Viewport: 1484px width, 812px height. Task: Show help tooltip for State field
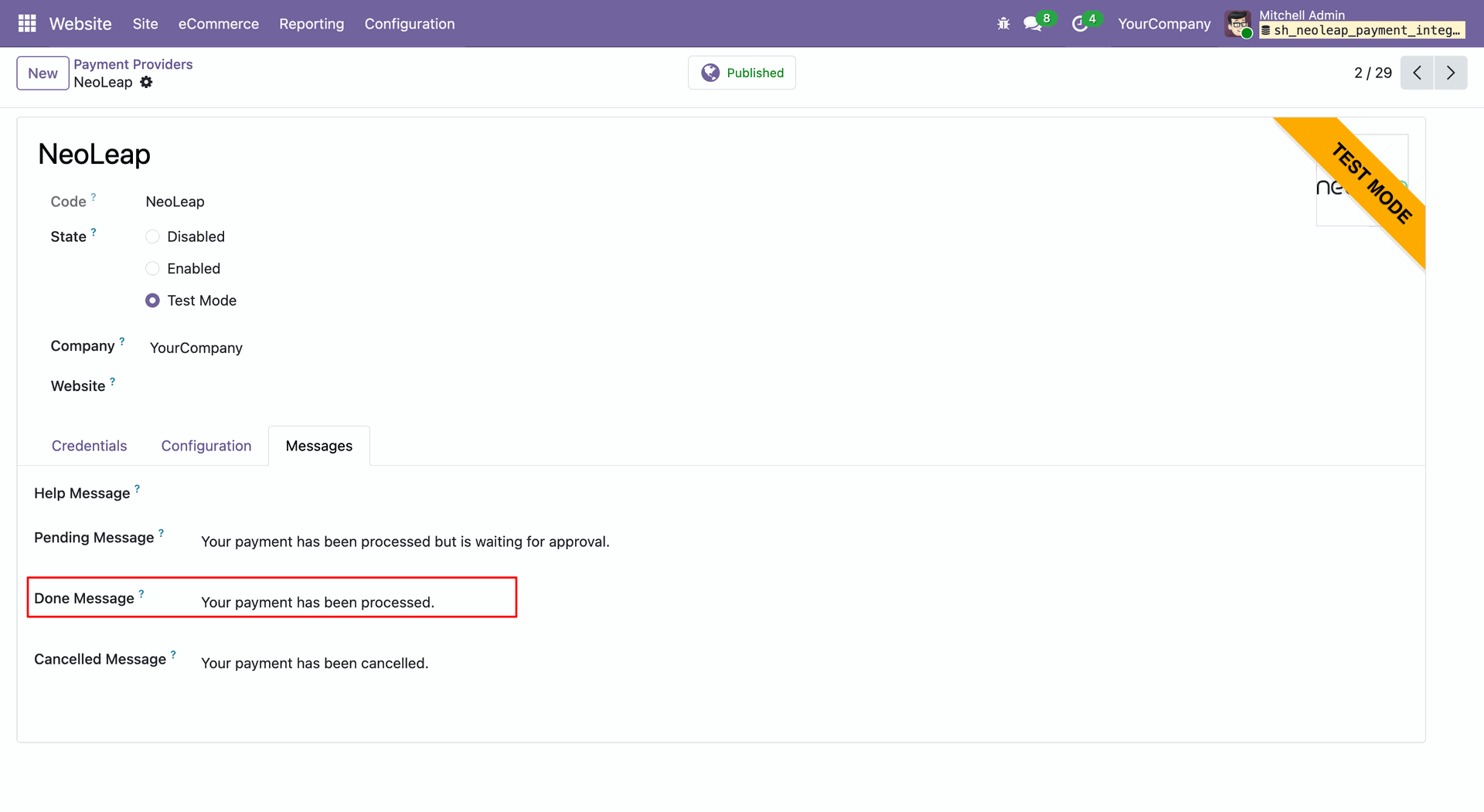coord(94,232)
